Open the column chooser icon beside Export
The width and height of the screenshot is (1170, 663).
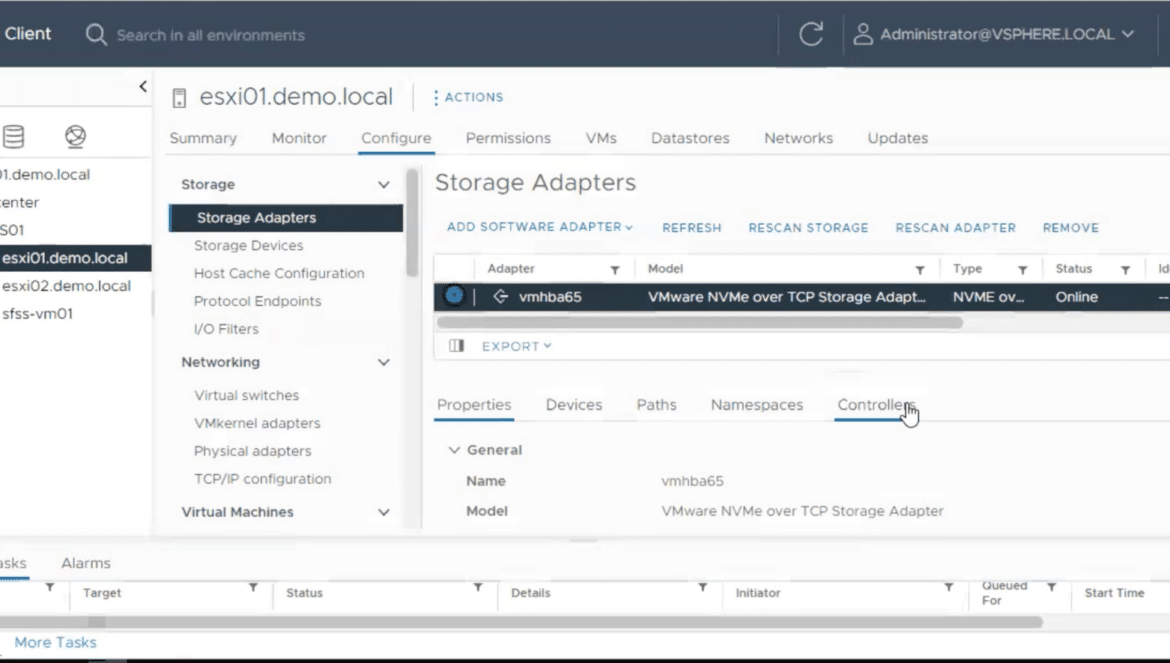(457, 345)
